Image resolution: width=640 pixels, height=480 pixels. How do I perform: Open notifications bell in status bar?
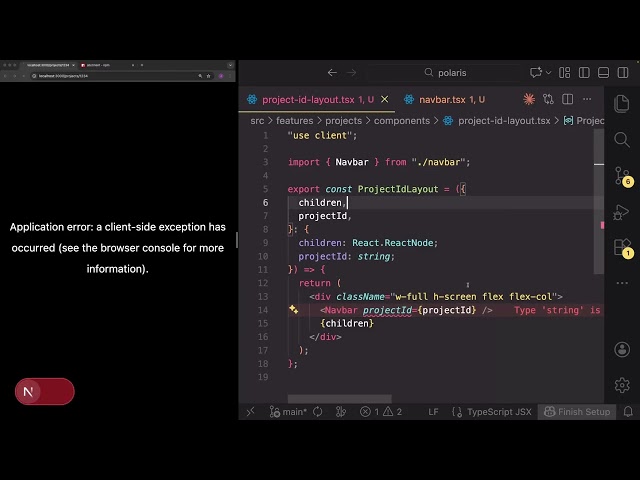pyautogui.click(x=628, y=412)
